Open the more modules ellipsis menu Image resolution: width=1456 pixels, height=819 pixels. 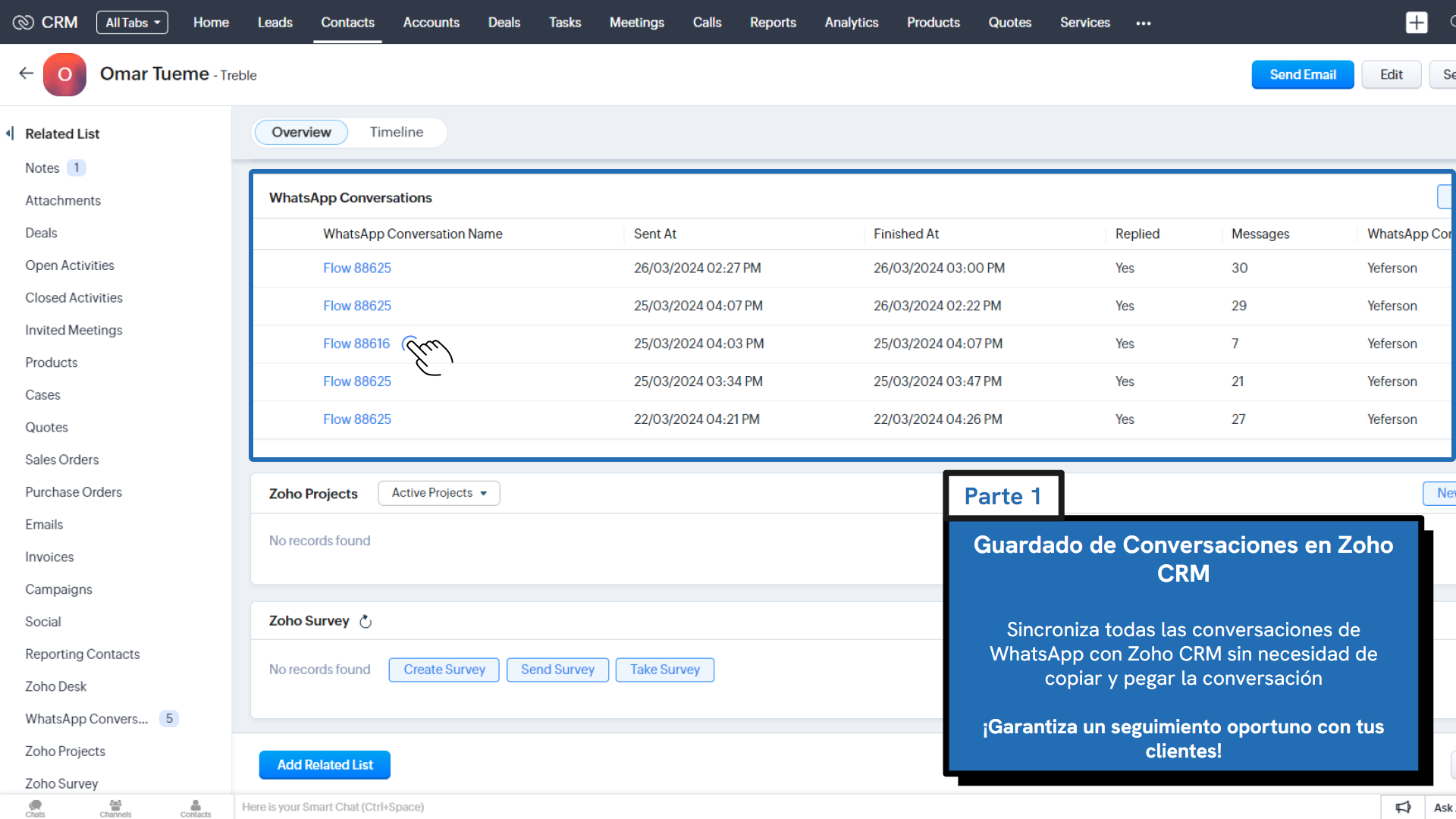coord(1144,24)
